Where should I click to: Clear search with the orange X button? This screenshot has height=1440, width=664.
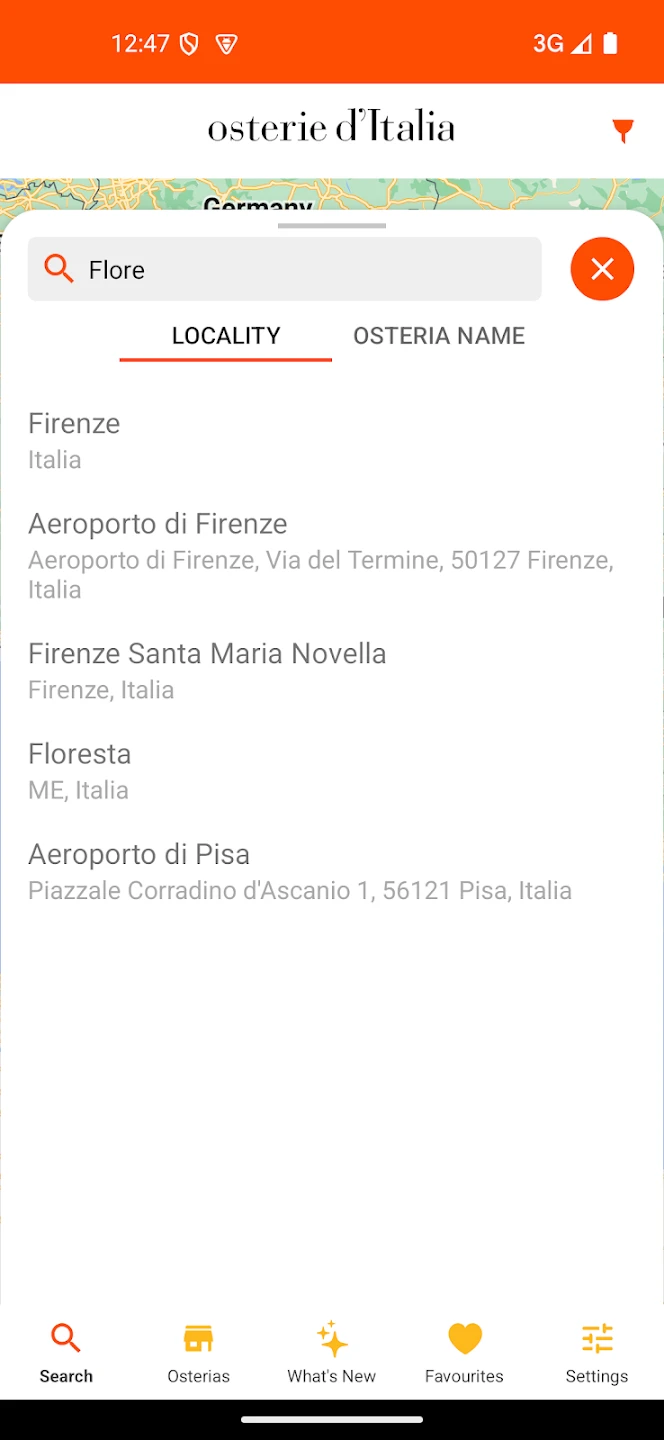(602, 269)
